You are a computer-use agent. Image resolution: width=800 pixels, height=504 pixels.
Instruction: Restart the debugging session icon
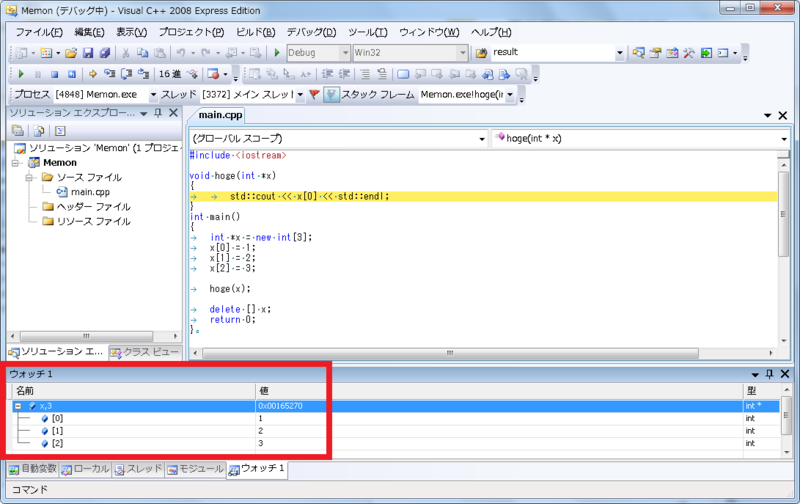[x=72, y=74]
